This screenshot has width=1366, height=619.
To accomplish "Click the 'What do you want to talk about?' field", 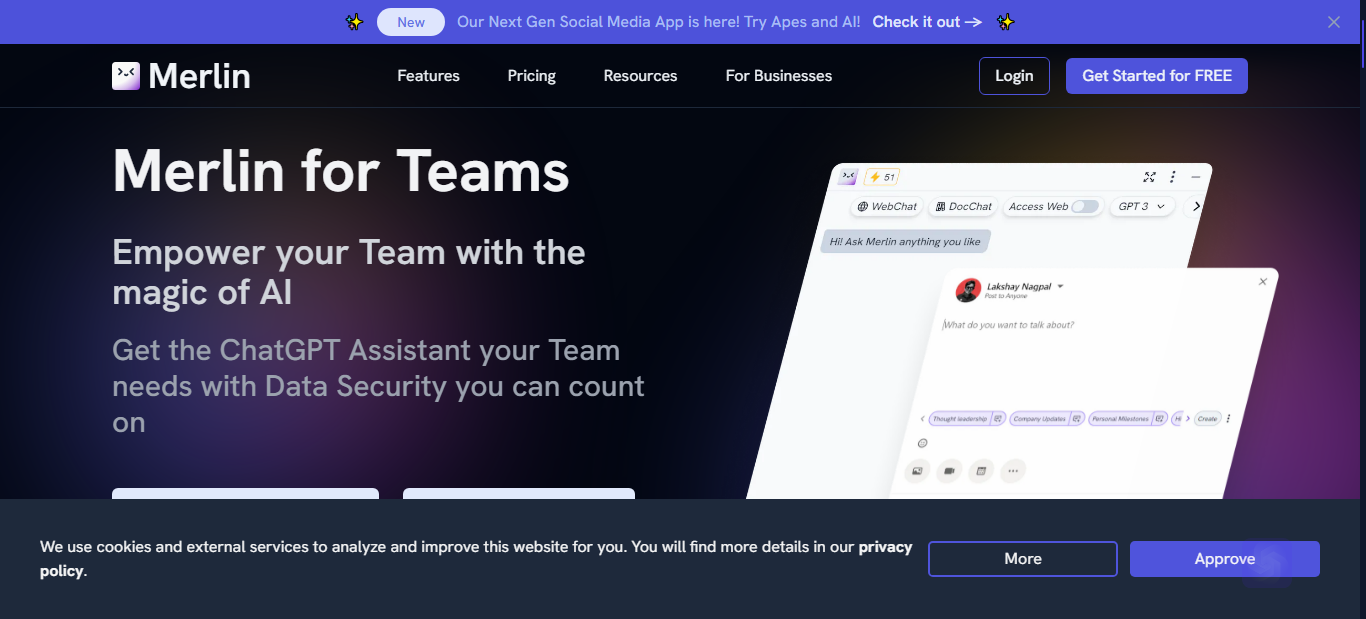I will tap(1010, 325).
